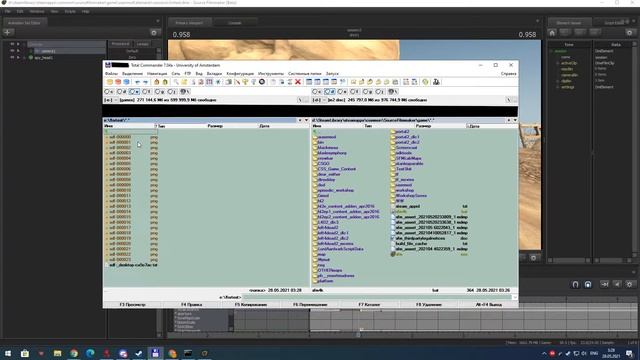The width and height of the screenshot is (640, 360).
Task: Switch to the Primary Viewport tab
Action: click(x=189, y=23)
